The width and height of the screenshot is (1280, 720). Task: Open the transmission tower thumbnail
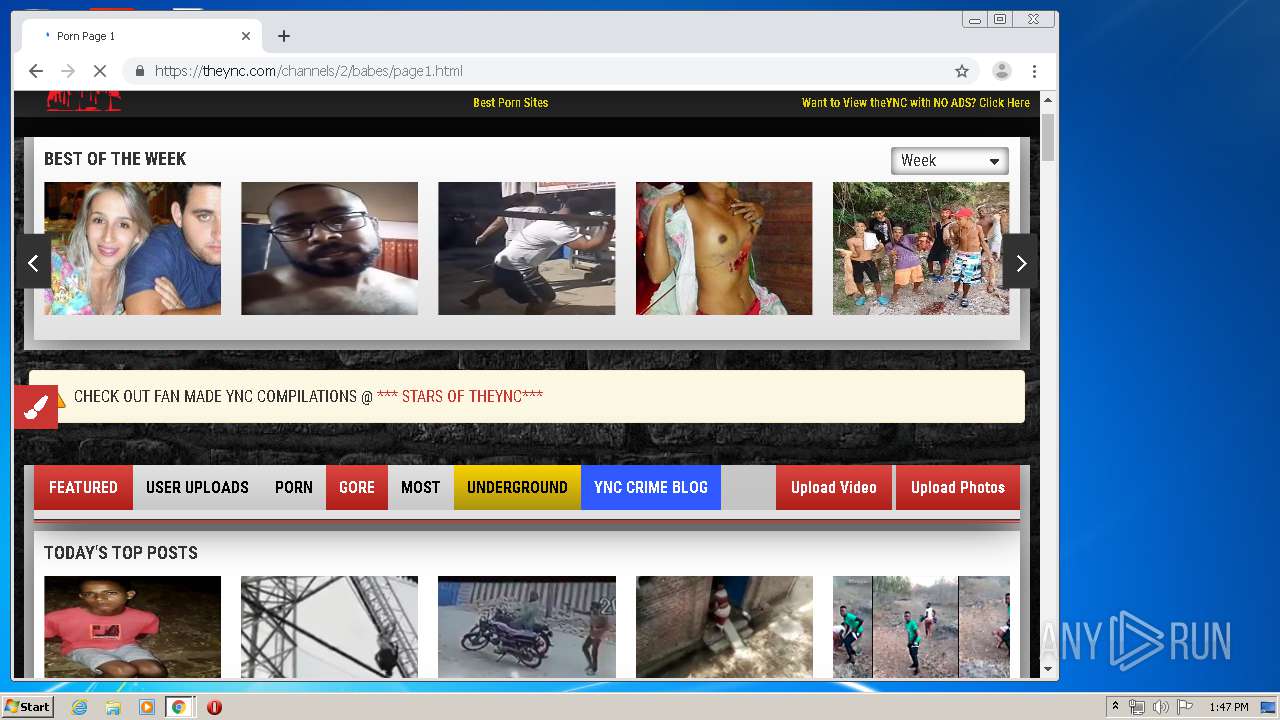point(329,627)
